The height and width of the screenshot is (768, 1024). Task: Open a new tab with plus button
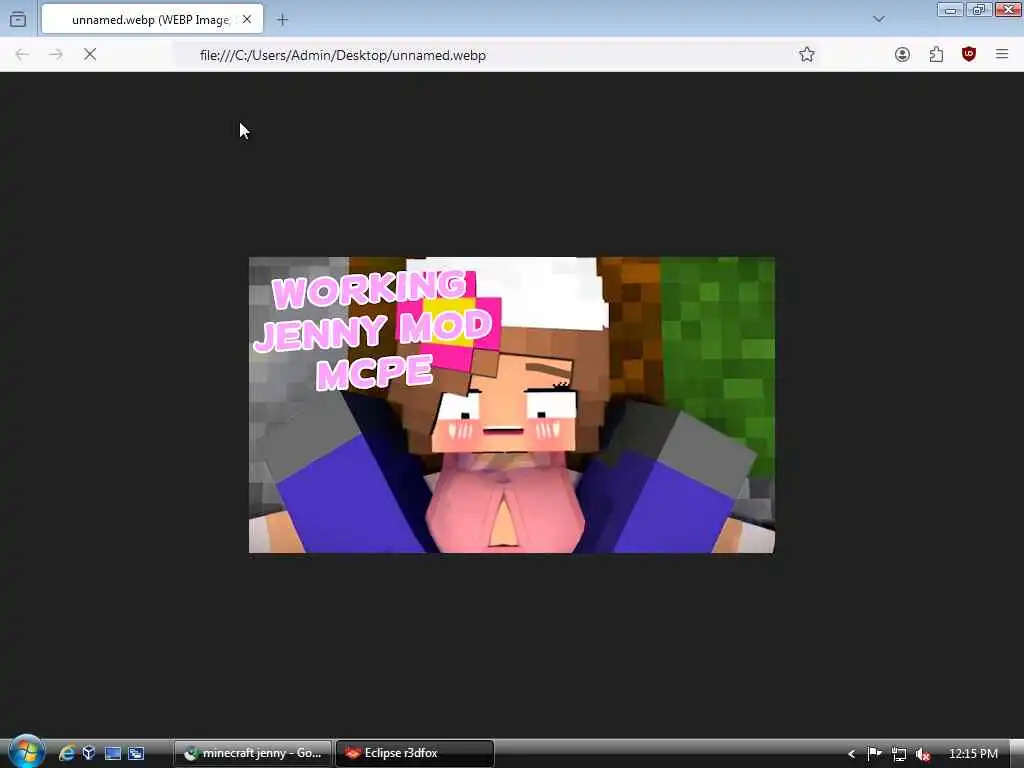coord(282,20)
